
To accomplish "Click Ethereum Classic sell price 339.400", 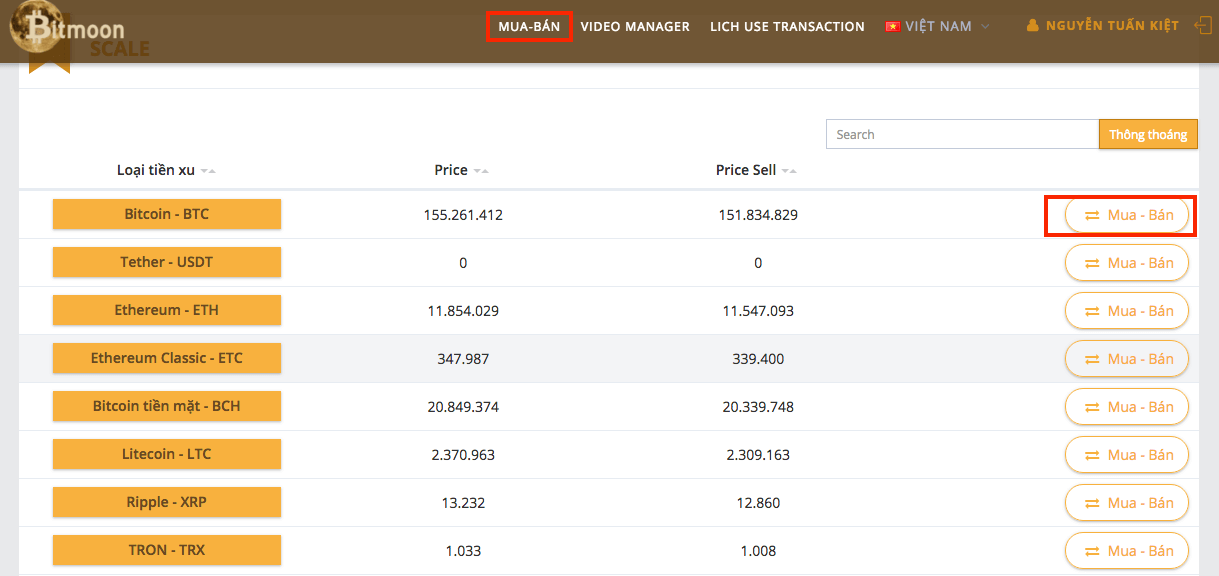I will pos(758,359).
